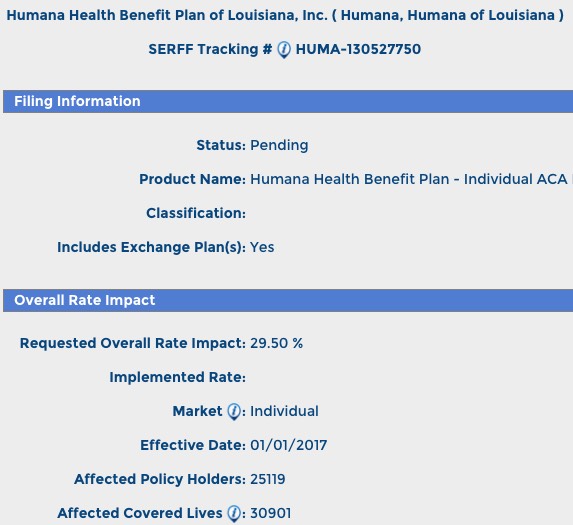Click the Requested Overall Rate Impact label
Viewport: 573px width, 525px height.
pyautogui.click(x=133, y=343)
